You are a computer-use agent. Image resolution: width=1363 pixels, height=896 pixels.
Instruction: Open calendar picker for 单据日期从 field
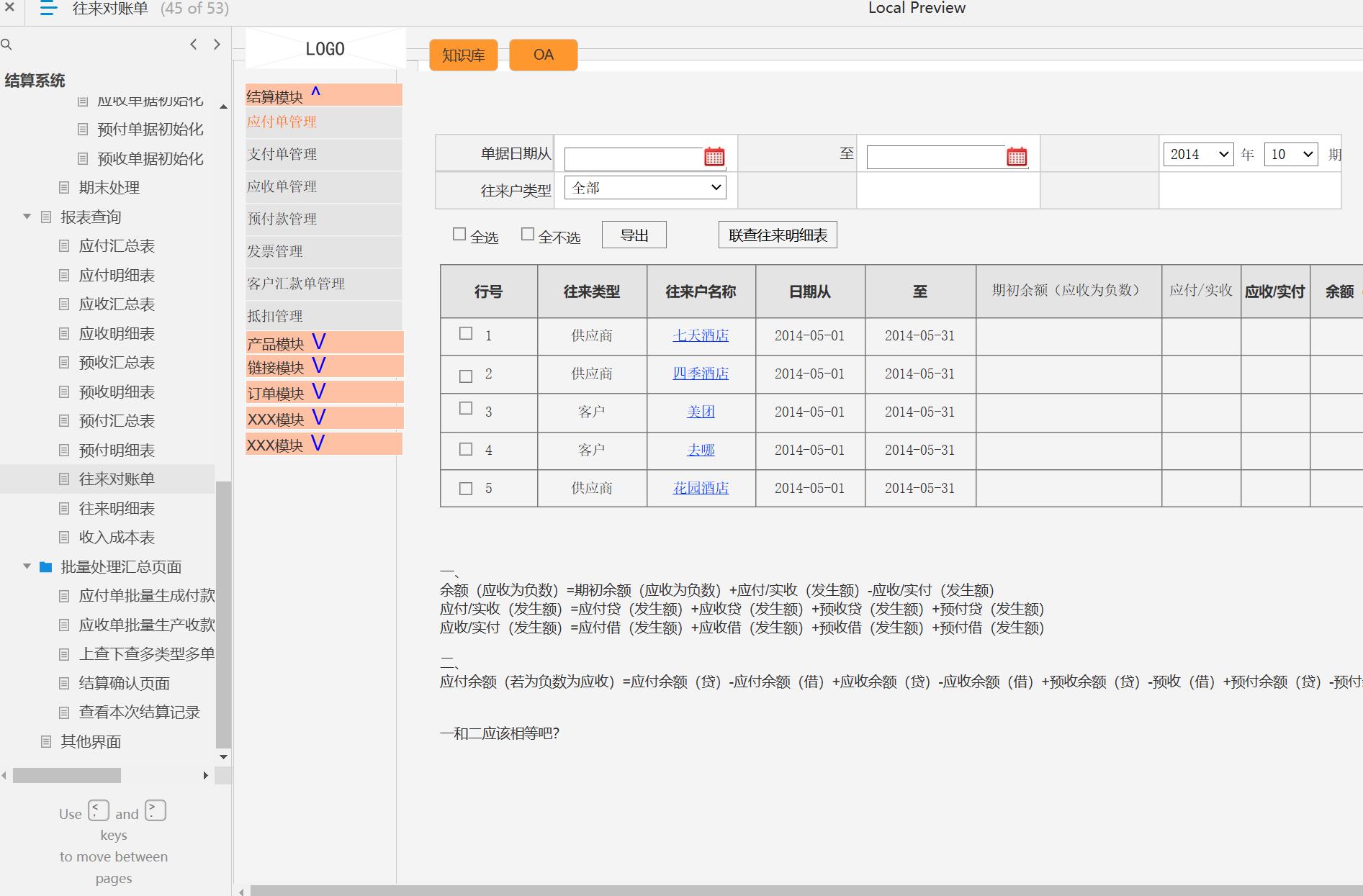click(x=714, y=156)
